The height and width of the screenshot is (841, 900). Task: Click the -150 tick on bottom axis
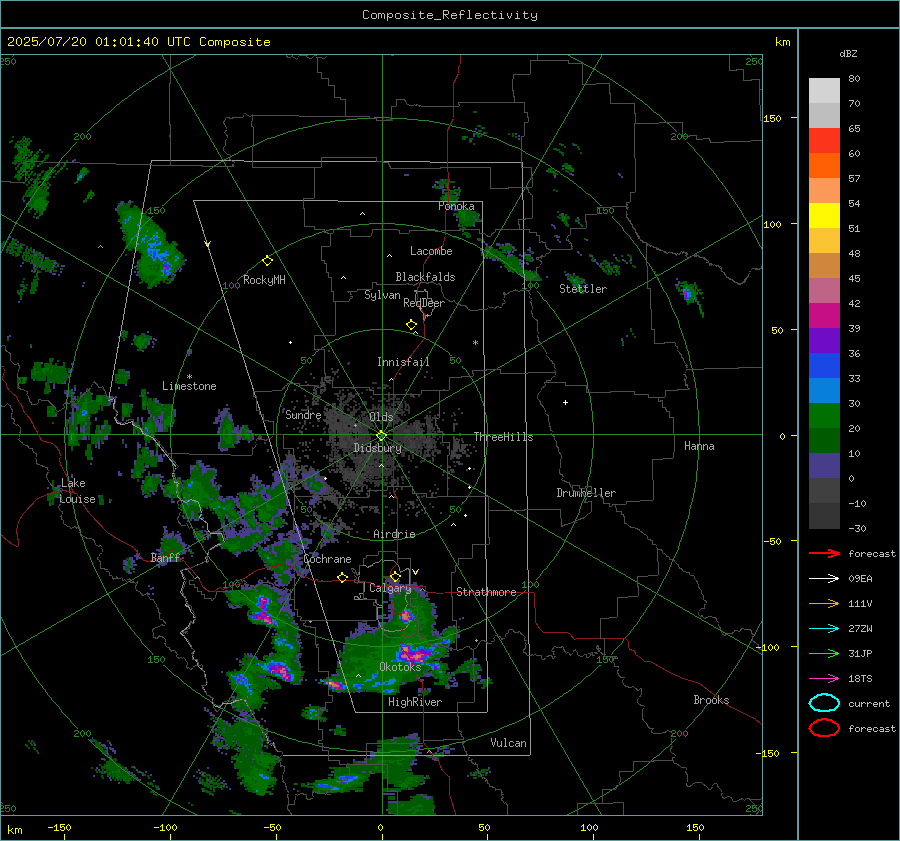(59, 828)
